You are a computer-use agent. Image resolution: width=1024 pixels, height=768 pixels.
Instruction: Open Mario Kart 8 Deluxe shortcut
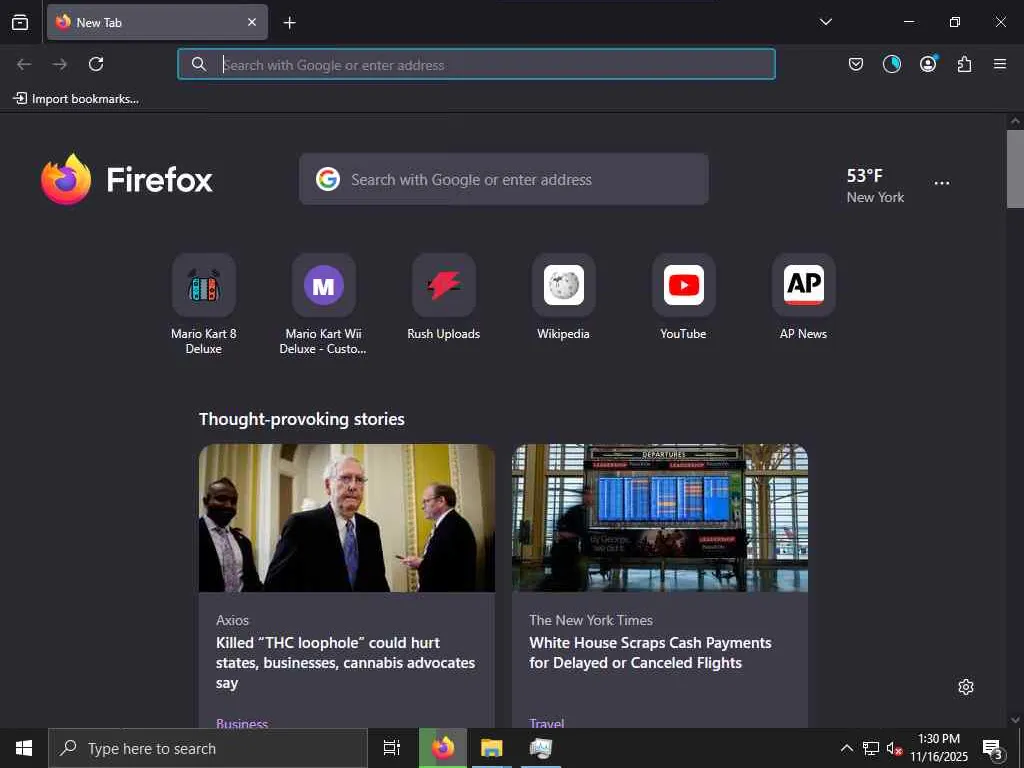(x=204, y=304)
